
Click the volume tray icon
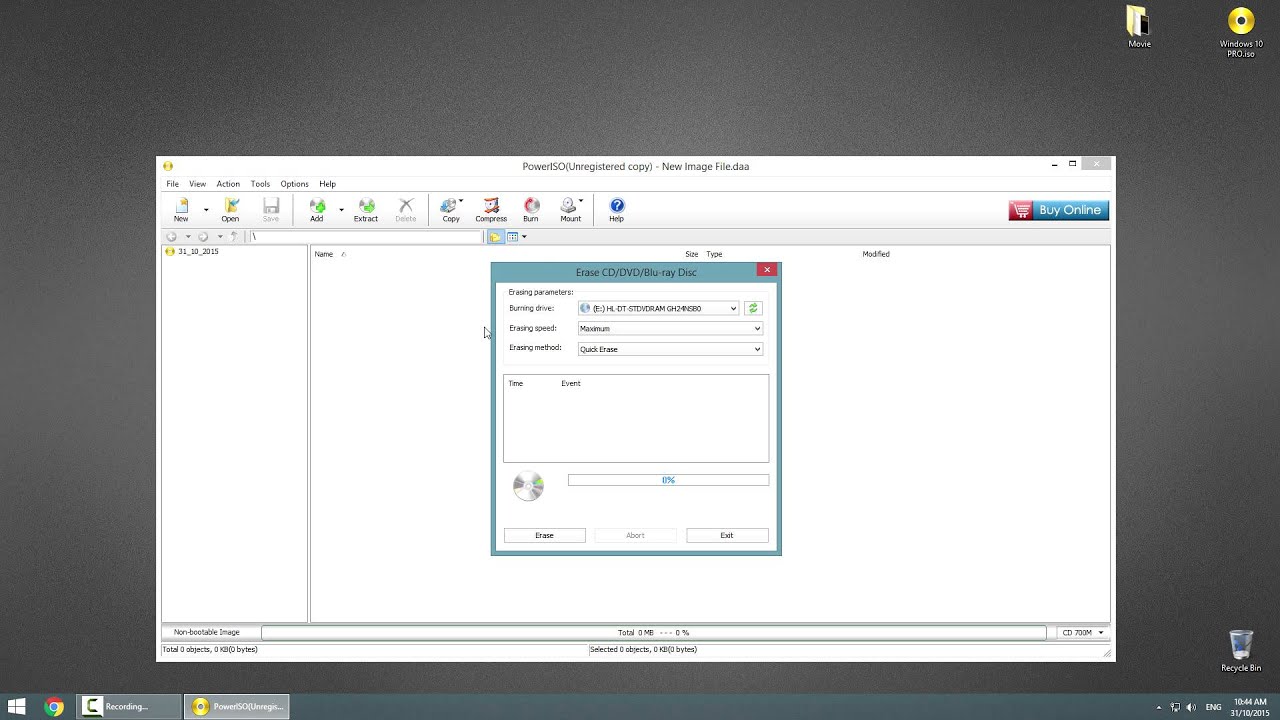pyautogui.click(x=1191, y=707)
